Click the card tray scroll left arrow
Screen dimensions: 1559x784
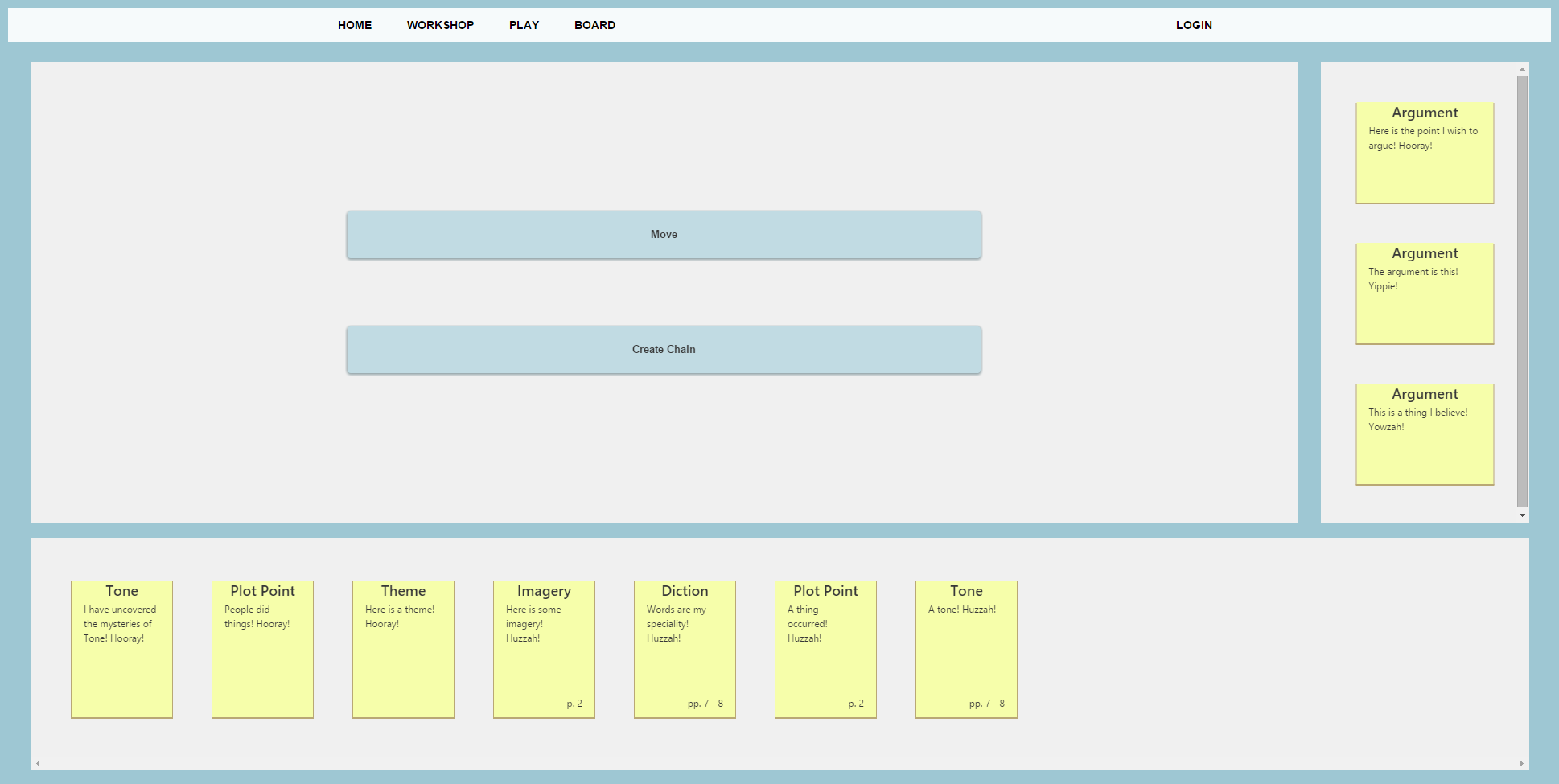click(38, 763)
